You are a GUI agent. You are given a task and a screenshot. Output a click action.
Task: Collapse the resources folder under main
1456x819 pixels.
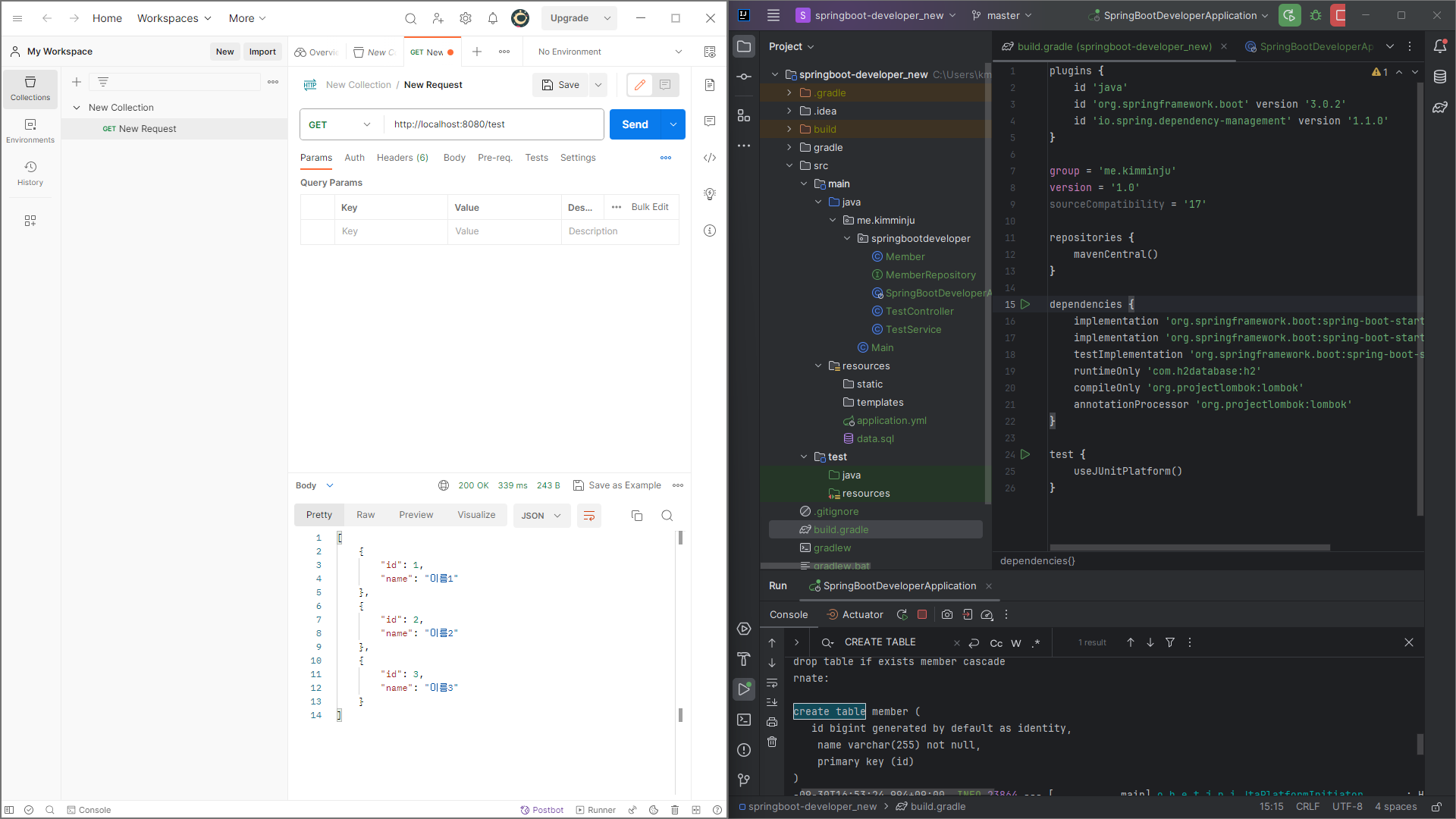point(819,366)
